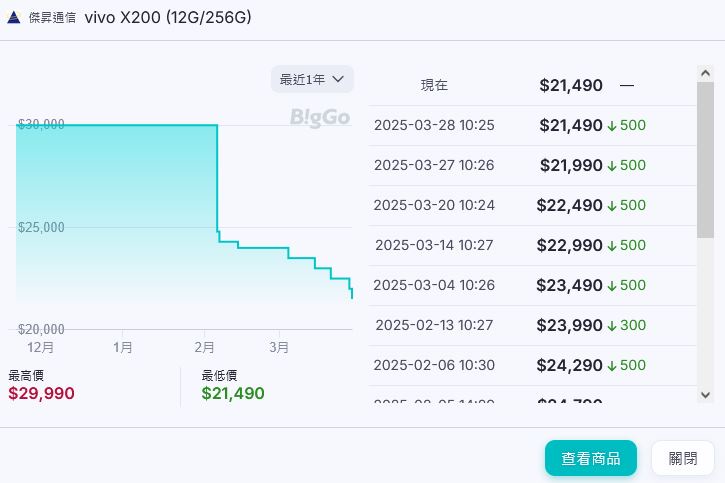Click the scrollbar down arrow
The height and width of the screenshot is (483, 725).
705,395
